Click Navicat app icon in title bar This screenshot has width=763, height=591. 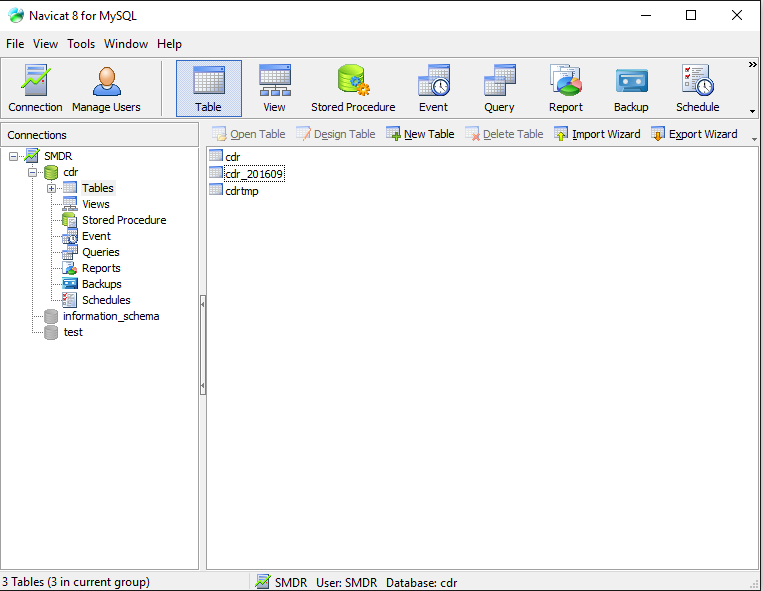(16, 16)
